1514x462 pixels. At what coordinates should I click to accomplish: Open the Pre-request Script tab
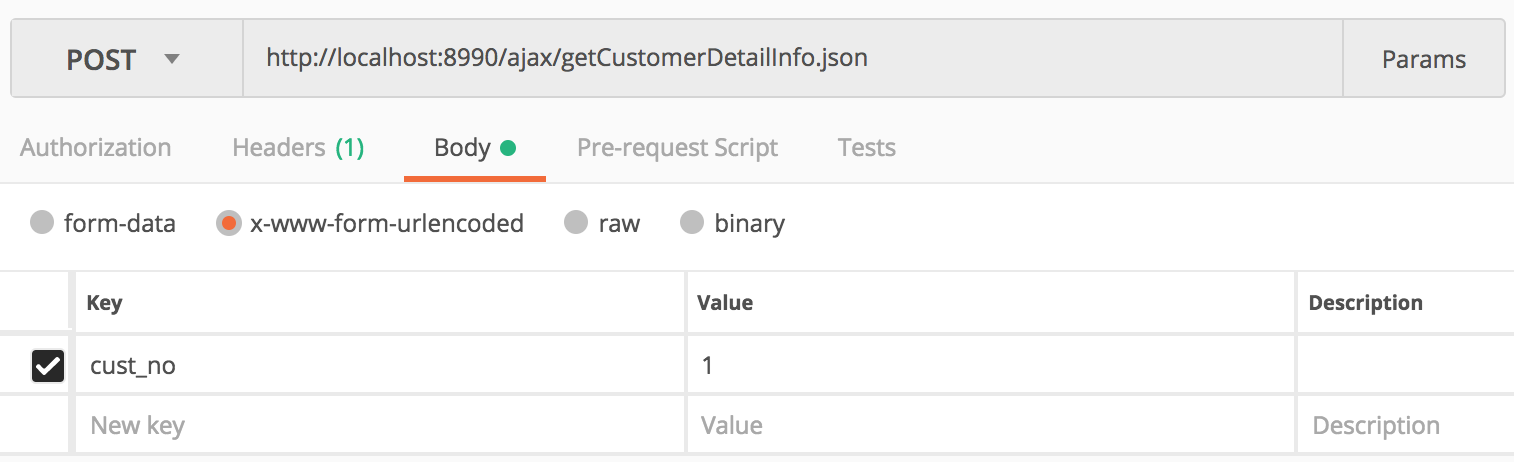tap(677, 148)
